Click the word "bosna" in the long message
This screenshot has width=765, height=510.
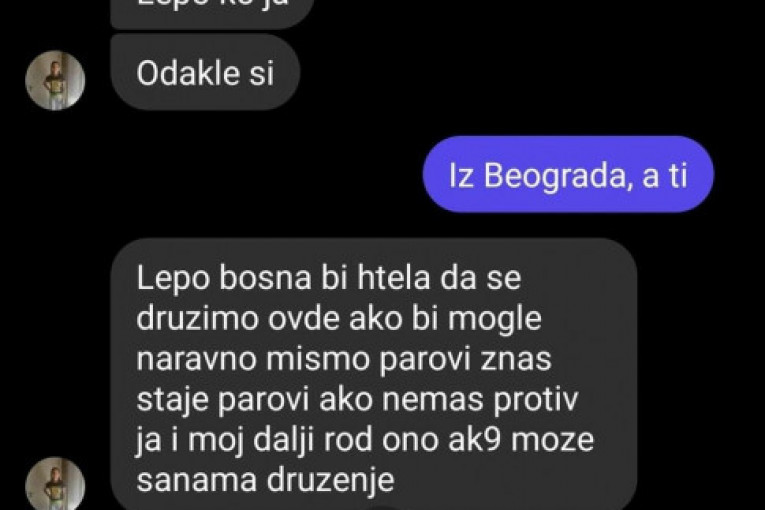265,279
